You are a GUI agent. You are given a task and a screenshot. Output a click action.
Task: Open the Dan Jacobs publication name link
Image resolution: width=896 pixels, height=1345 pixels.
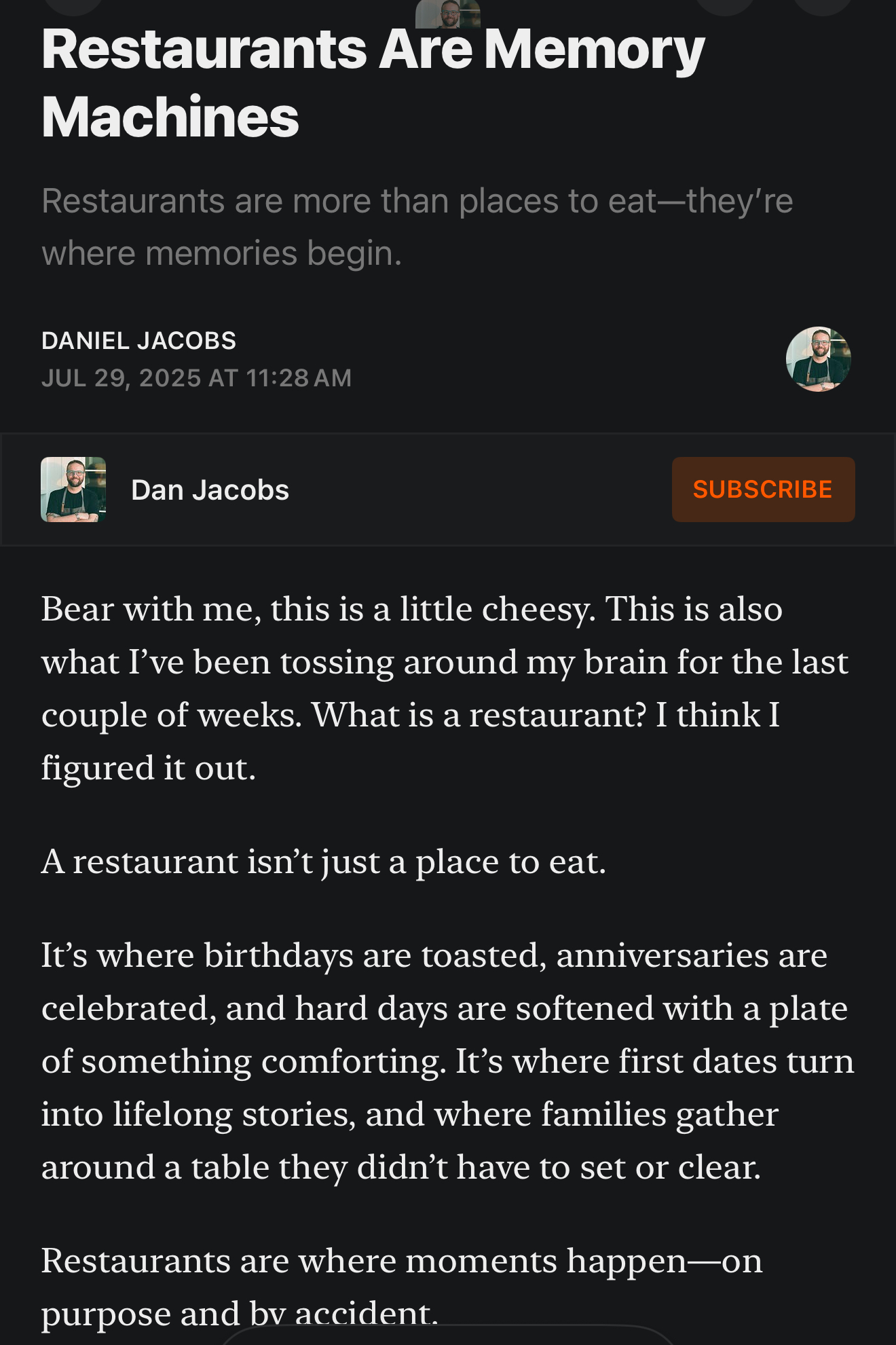pos(210,490)
